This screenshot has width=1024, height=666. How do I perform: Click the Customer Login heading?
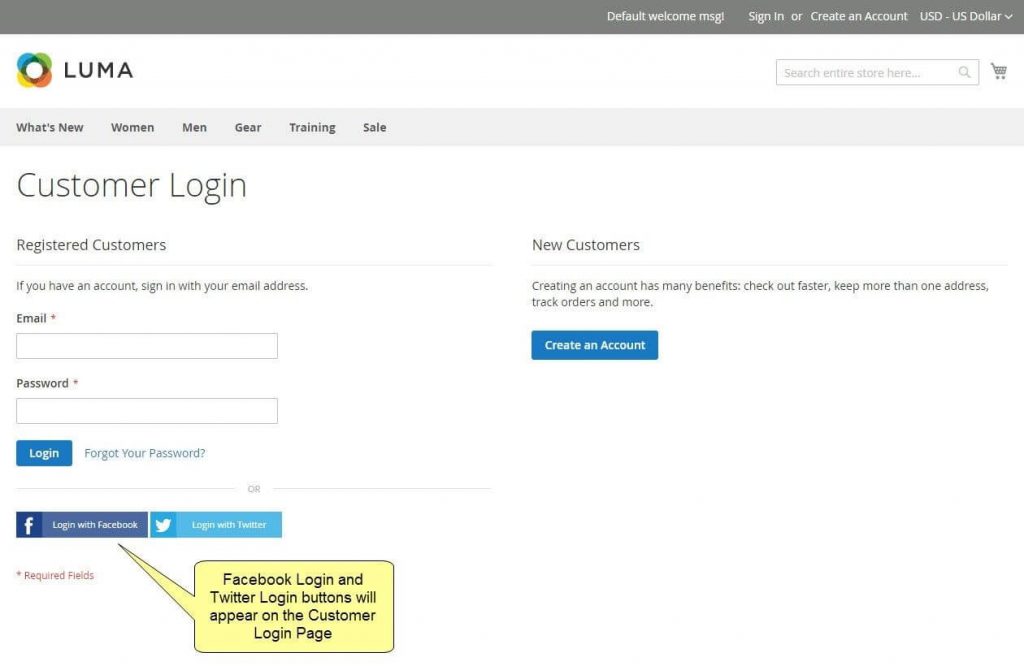[x=132, y=185]
